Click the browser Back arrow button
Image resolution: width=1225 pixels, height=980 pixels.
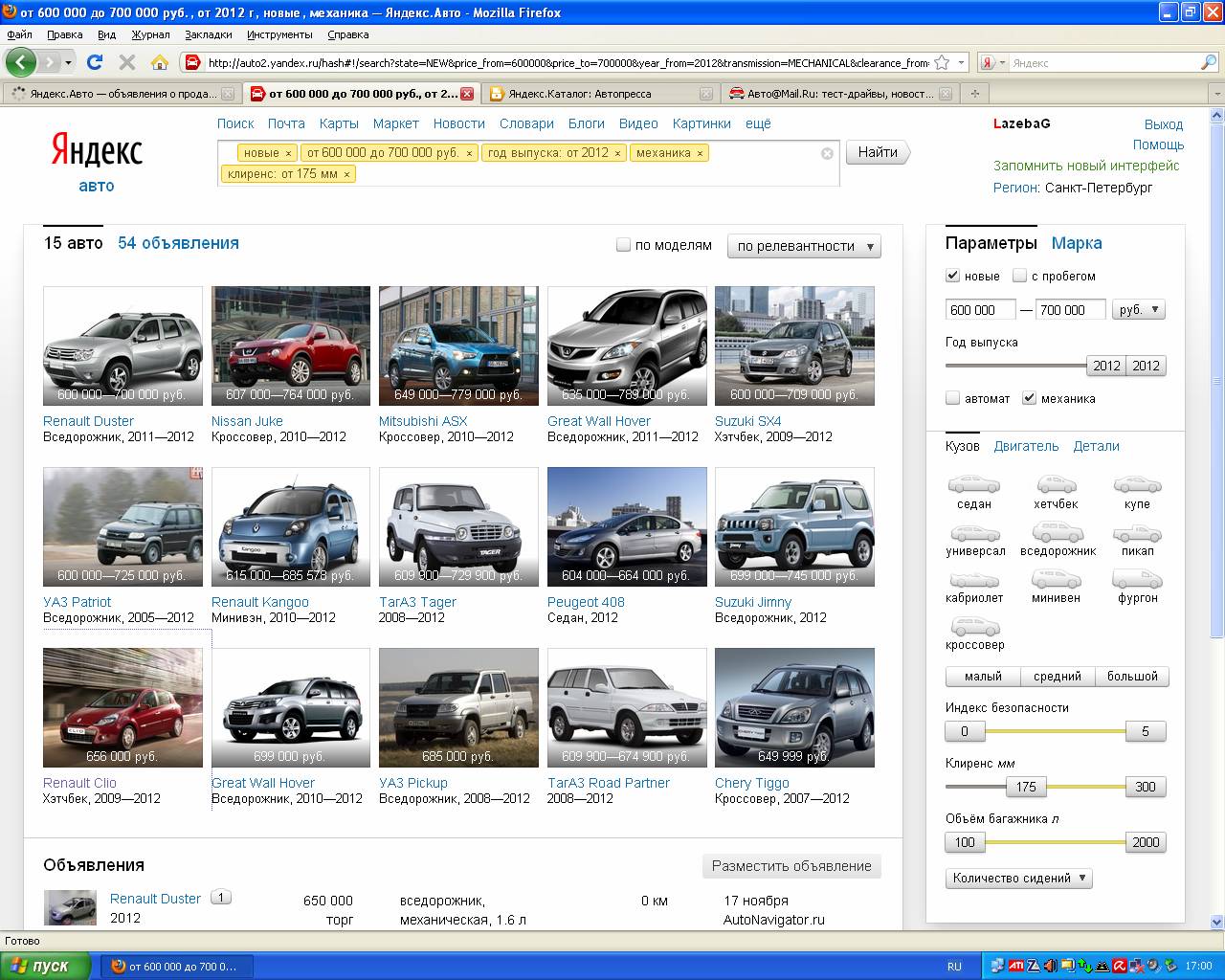click(21, 62)
